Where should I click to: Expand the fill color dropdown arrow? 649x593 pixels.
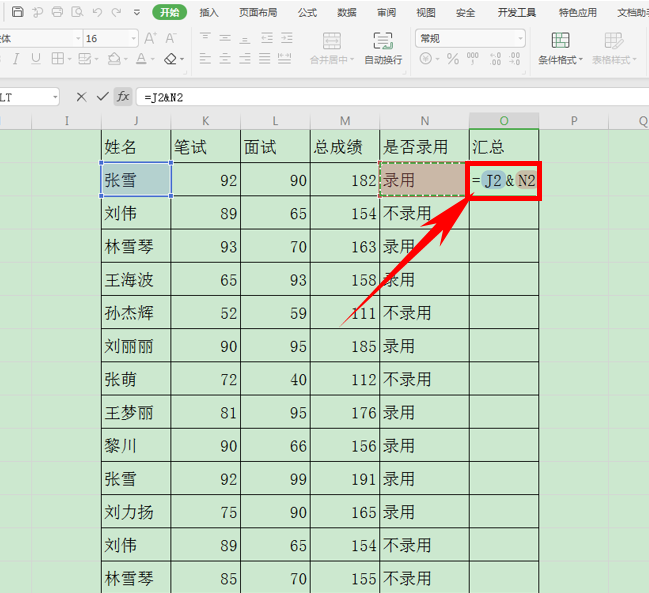coord(125,59)
